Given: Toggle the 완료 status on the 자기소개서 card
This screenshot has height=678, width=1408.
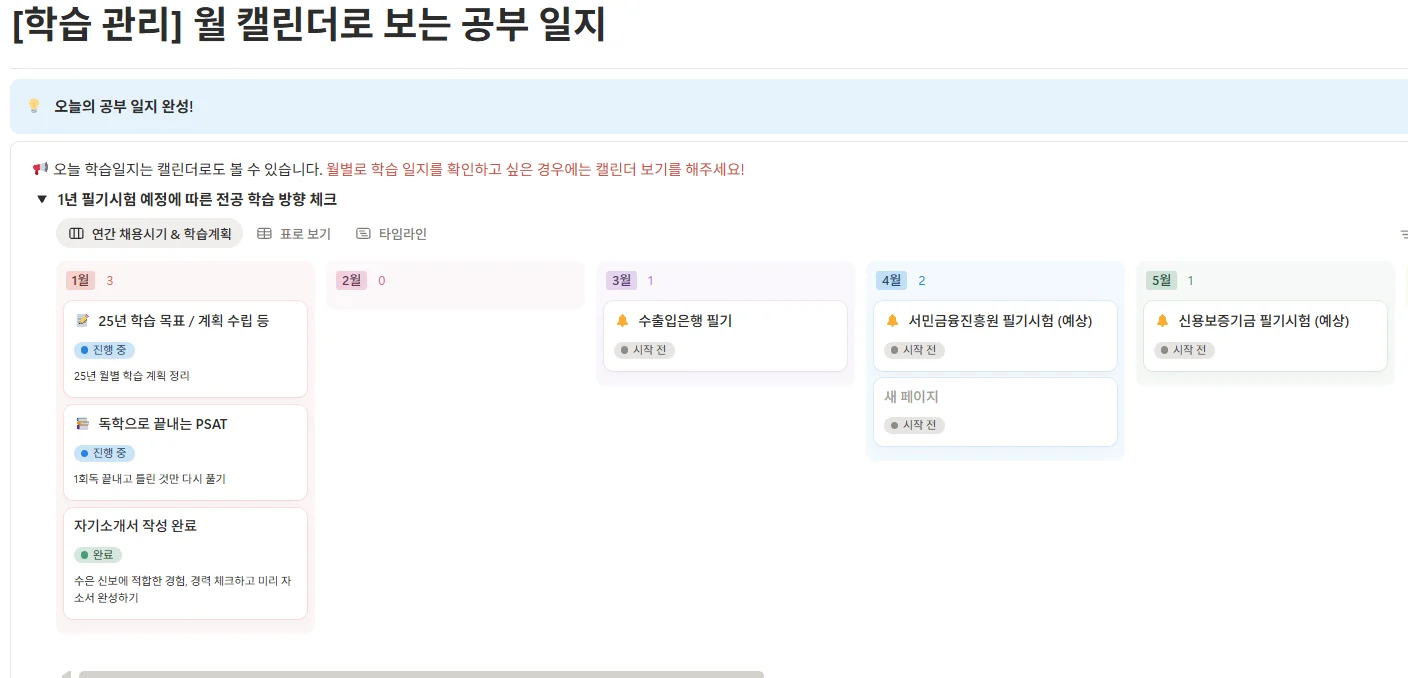Looking at the screenshot, I should (x=97, y=552).
